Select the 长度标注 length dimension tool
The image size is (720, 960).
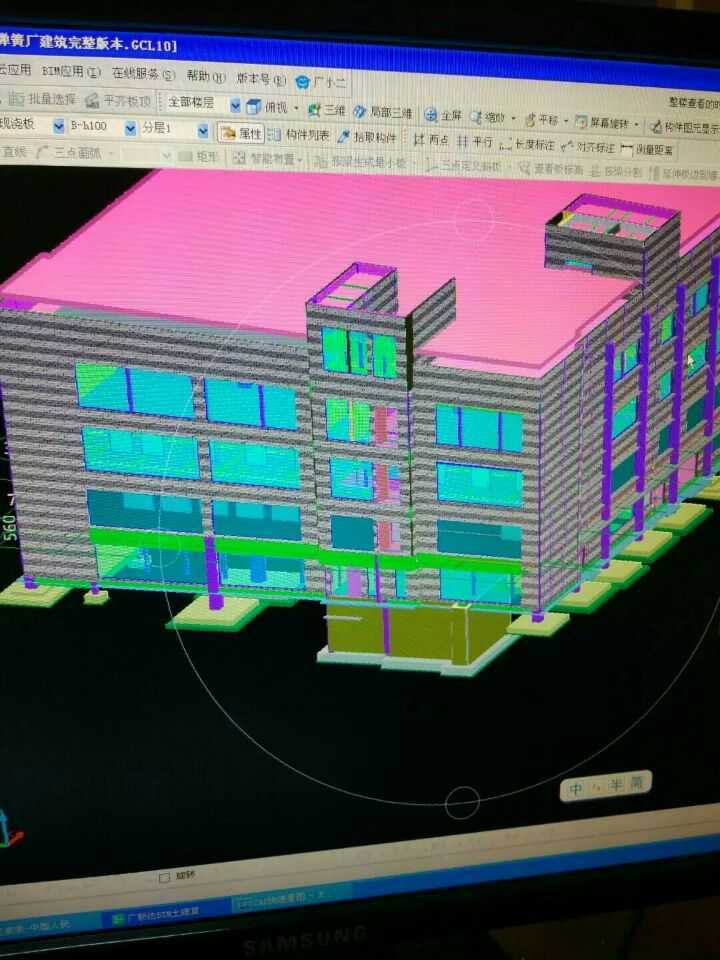527,144
